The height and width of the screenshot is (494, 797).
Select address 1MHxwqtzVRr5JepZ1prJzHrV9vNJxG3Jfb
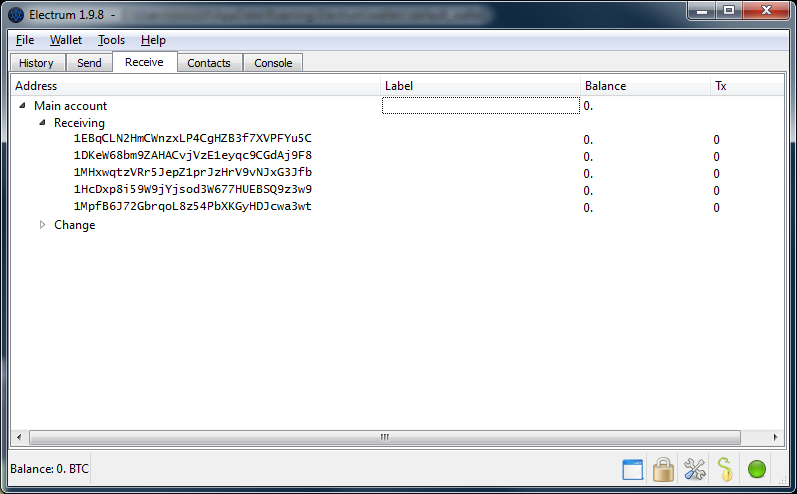pos(193,172)
